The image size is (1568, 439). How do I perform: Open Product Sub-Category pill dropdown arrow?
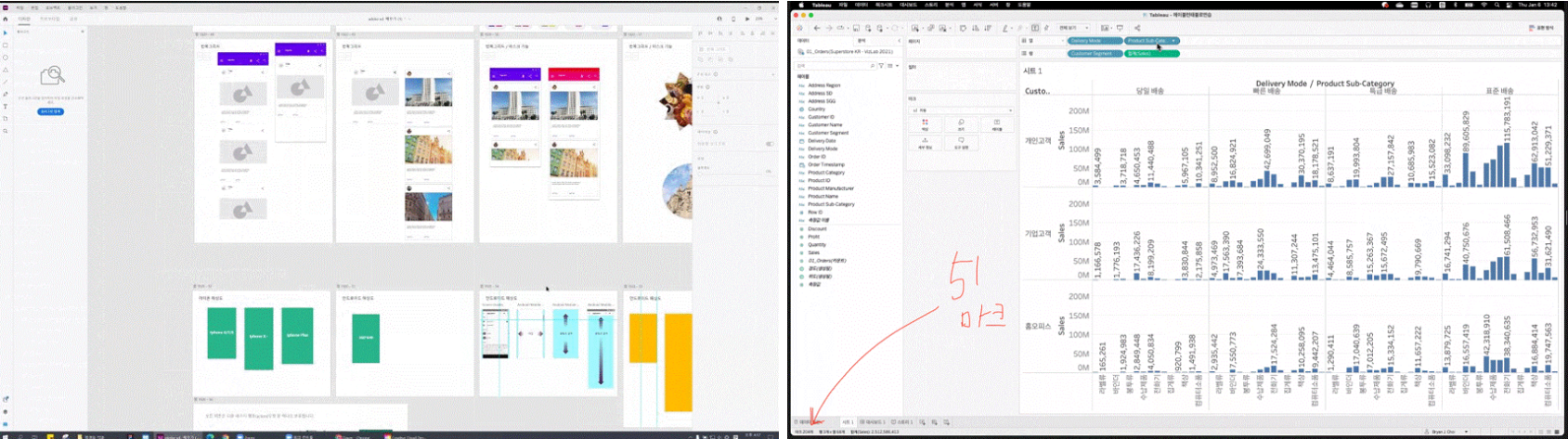1173,41
